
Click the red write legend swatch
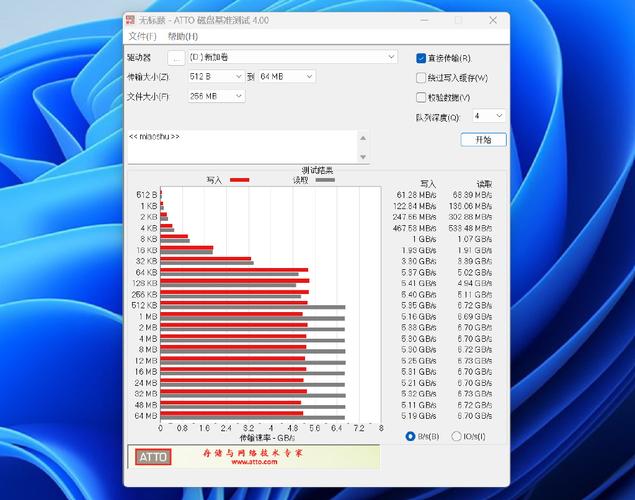tap(239, 180)
